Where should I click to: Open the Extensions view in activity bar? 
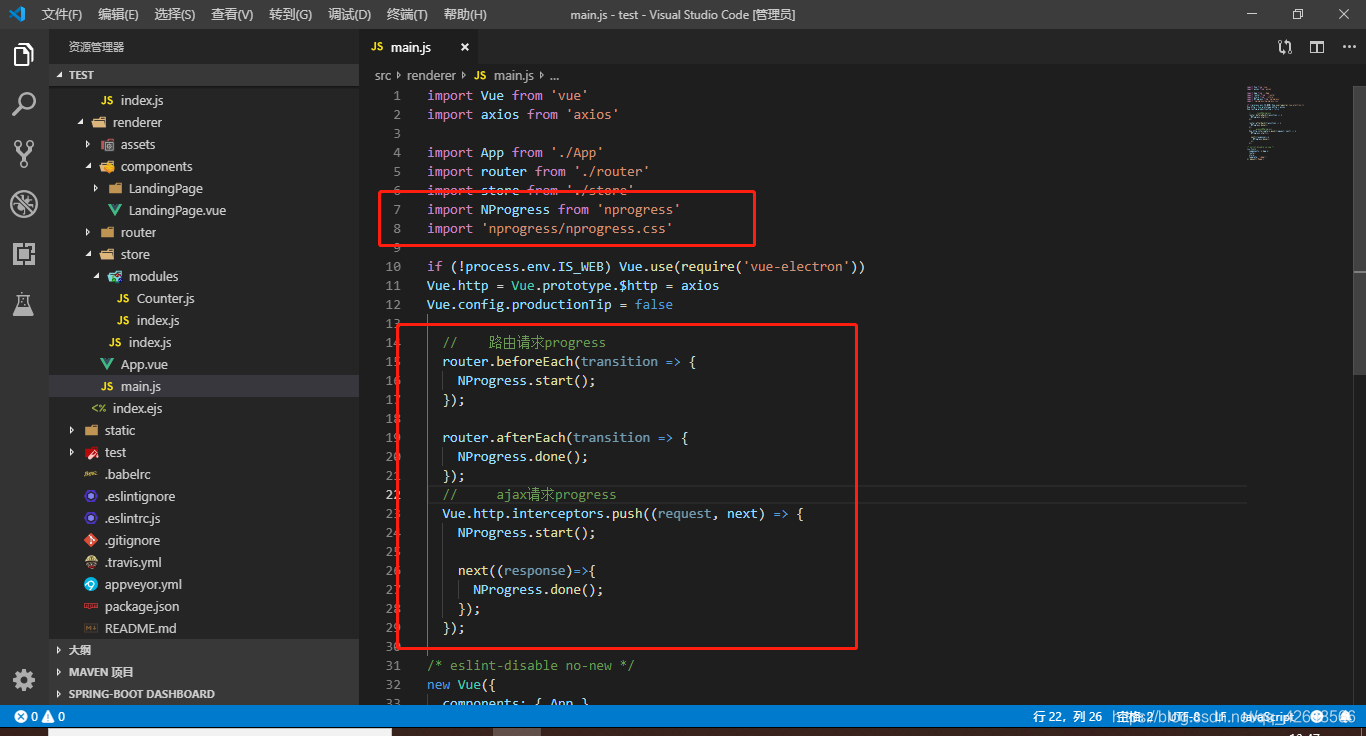[x=24, y=253]
